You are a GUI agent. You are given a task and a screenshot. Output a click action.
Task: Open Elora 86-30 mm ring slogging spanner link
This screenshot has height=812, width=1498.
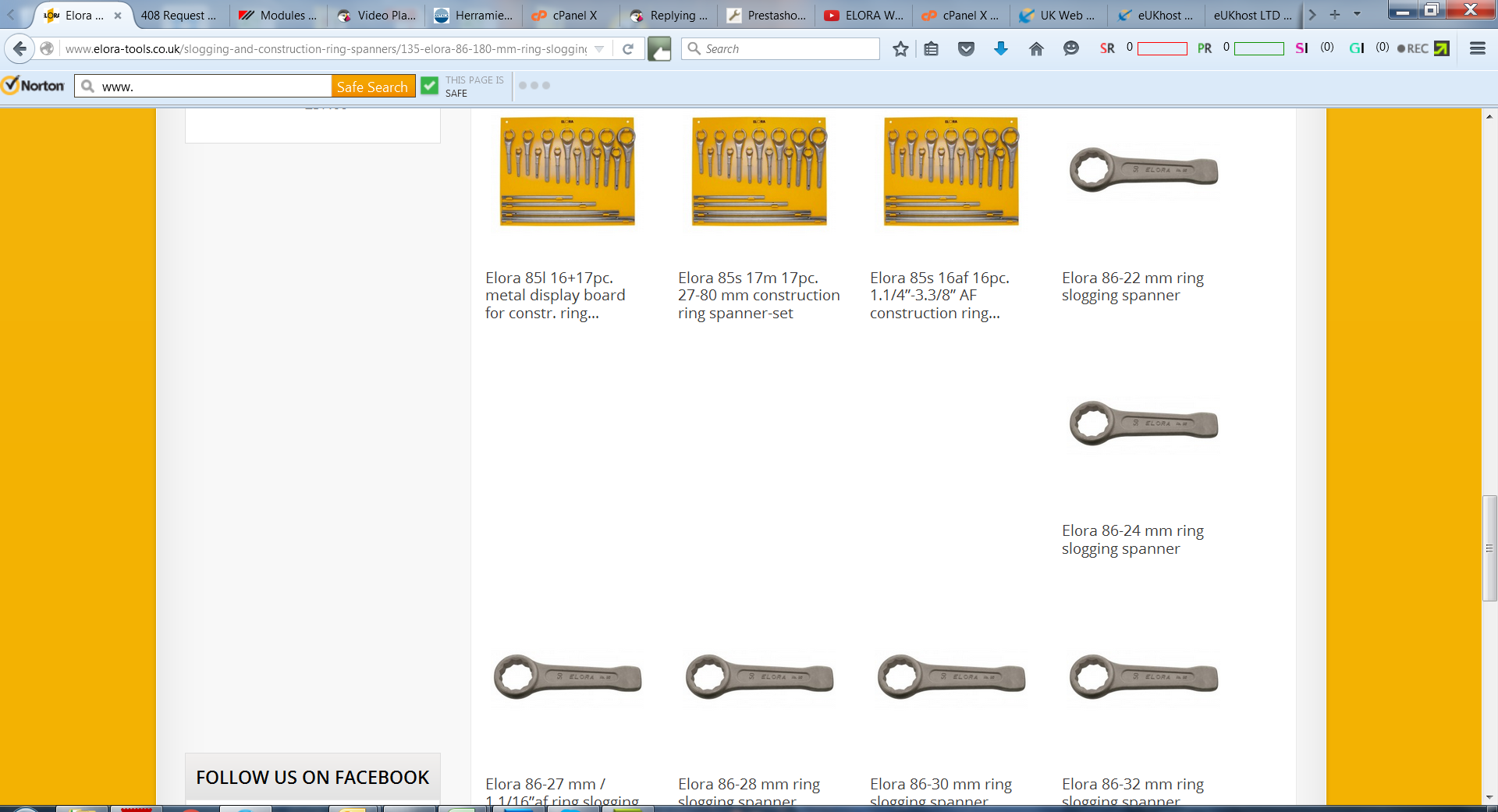tap(941, 792)
